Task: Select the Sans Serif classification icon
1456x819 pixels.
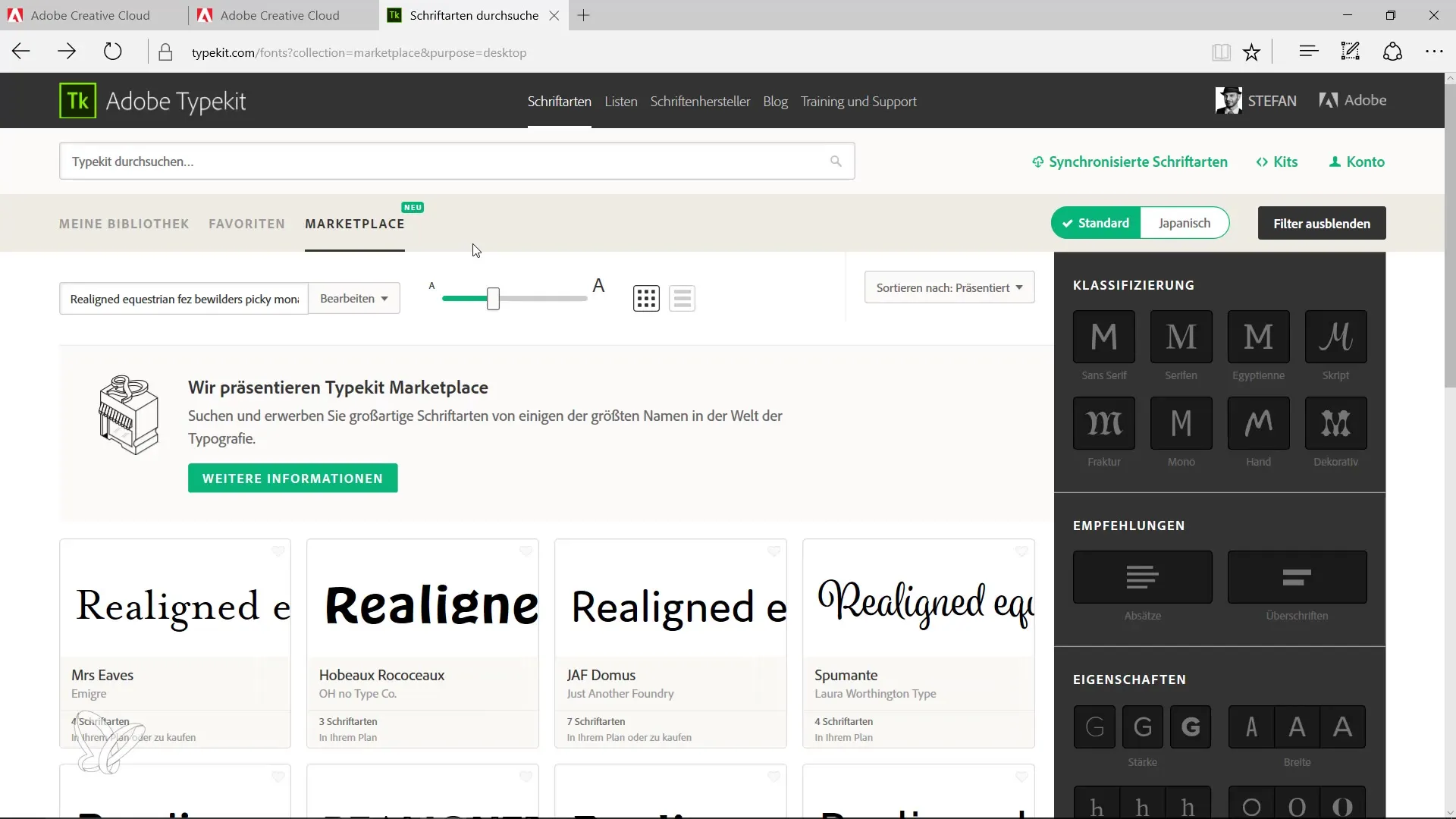Action: tap(1103, 337)
